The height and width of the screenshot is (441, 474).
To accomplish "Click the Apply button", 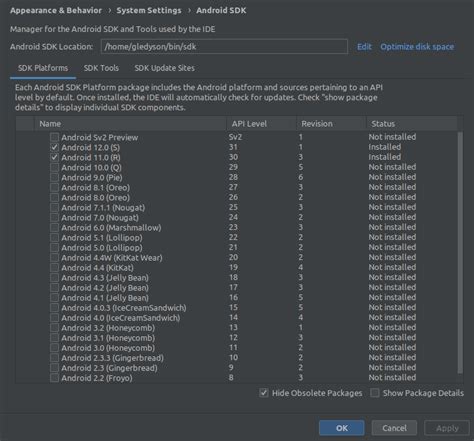I will [x=447, y=428].
